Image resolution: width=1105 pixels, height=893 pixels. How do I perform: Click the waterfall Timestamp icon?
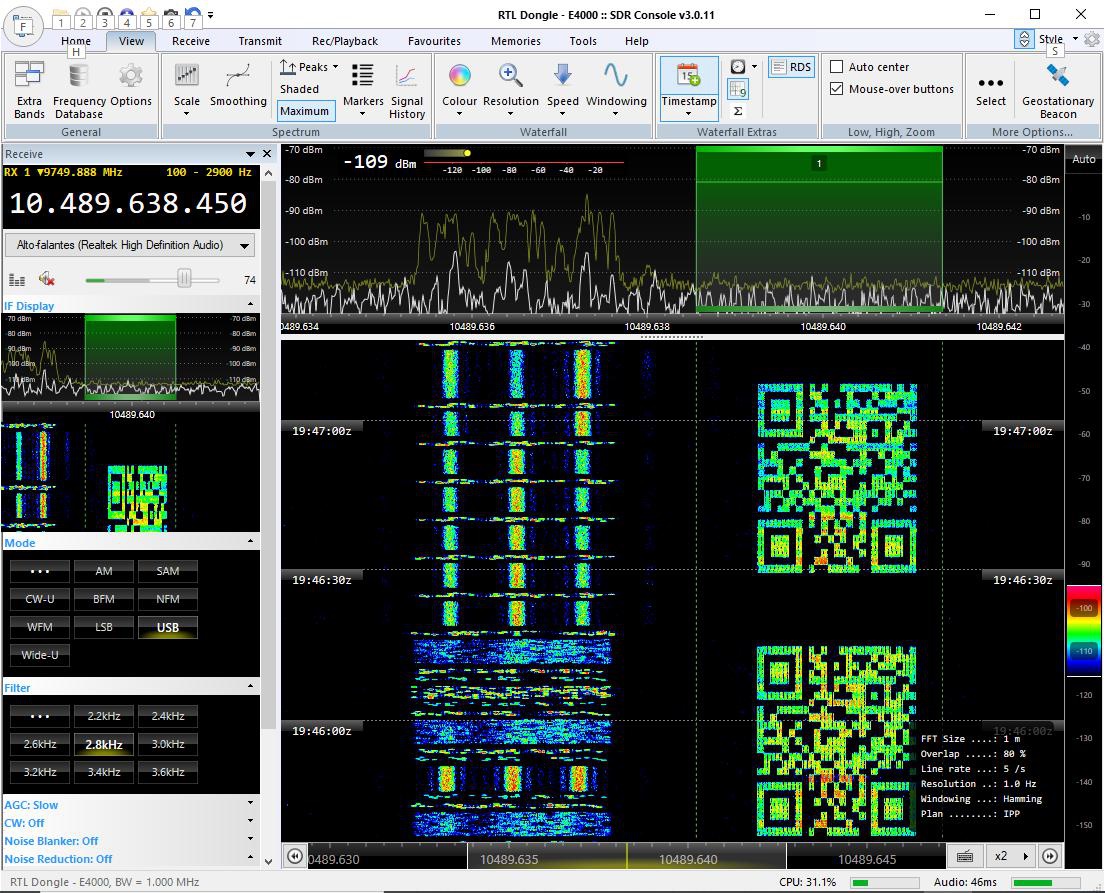689,75
